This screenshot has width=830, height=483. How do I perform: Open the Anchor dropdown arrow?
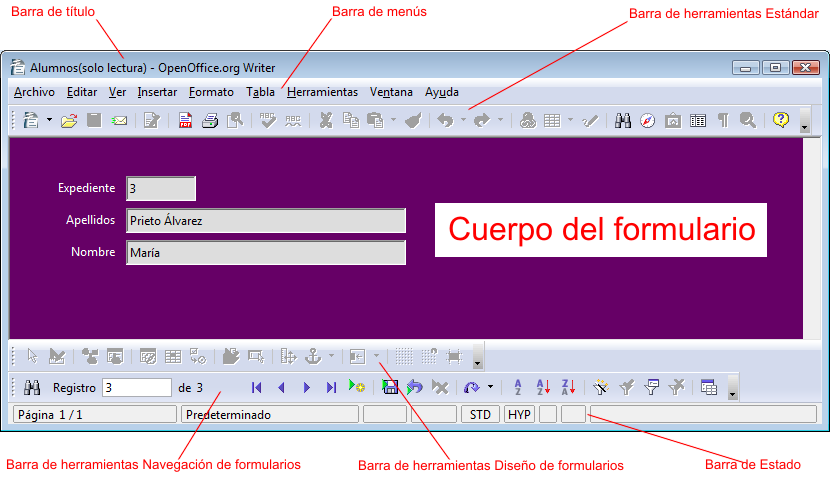click(x=331, y=356)
